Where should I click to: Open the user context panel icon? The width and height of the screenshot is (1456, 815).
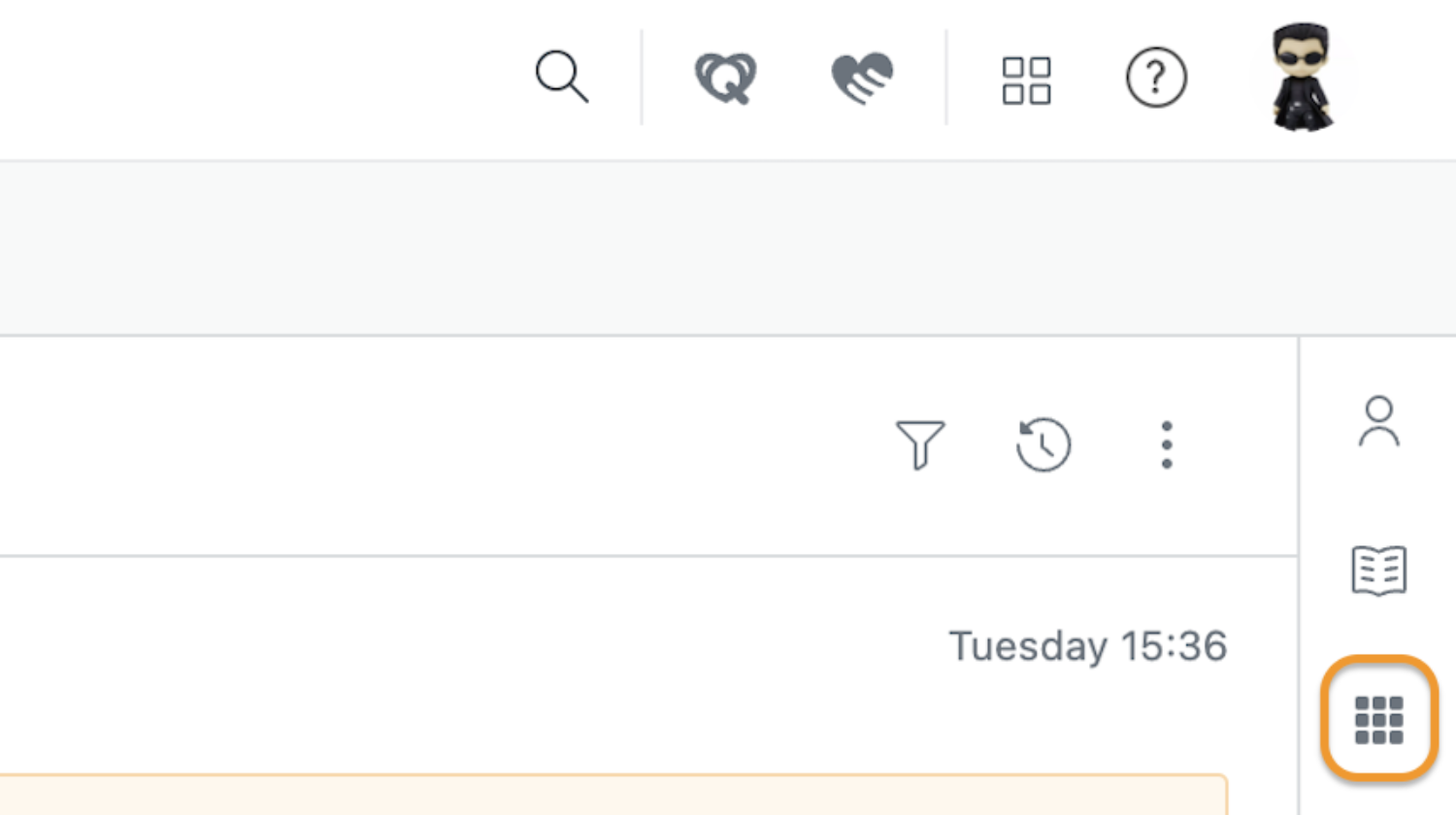(1378, 421)
